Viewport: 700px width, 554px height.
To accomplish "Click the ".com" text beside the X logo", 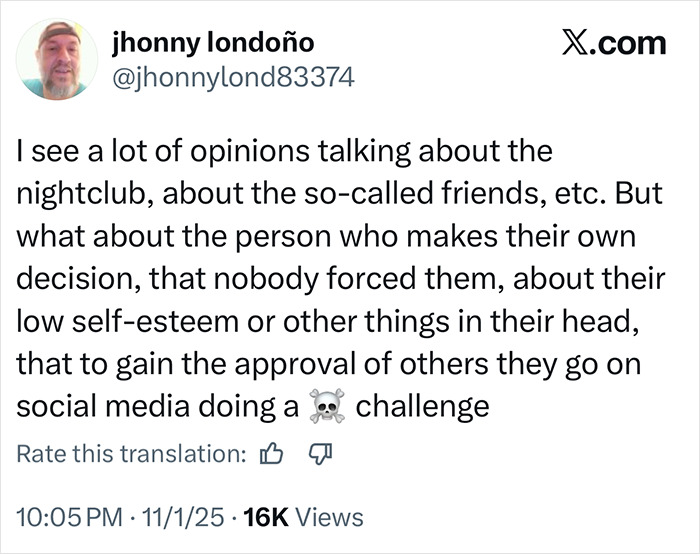I will (635, 44).
